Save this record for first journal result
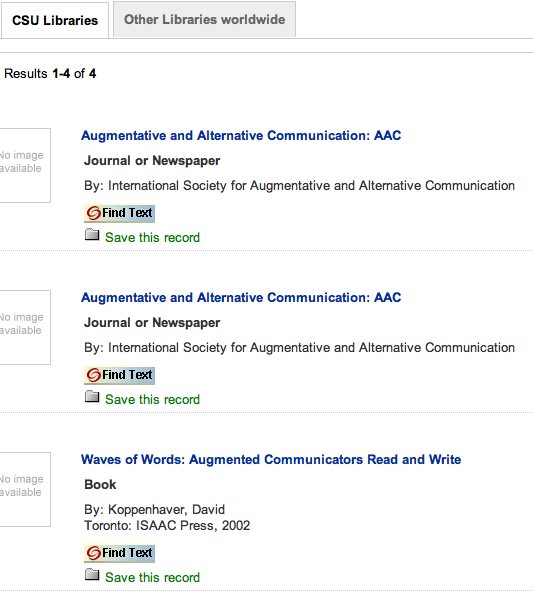533x593 pixels. pos(152,238)
